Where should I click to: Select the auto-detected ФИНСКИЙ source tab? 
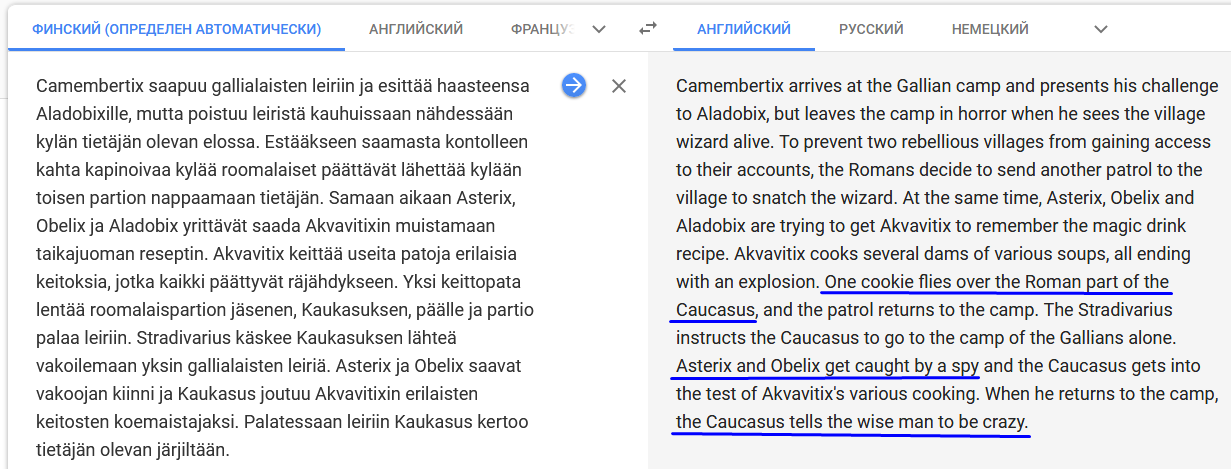[x=176, y=29]
